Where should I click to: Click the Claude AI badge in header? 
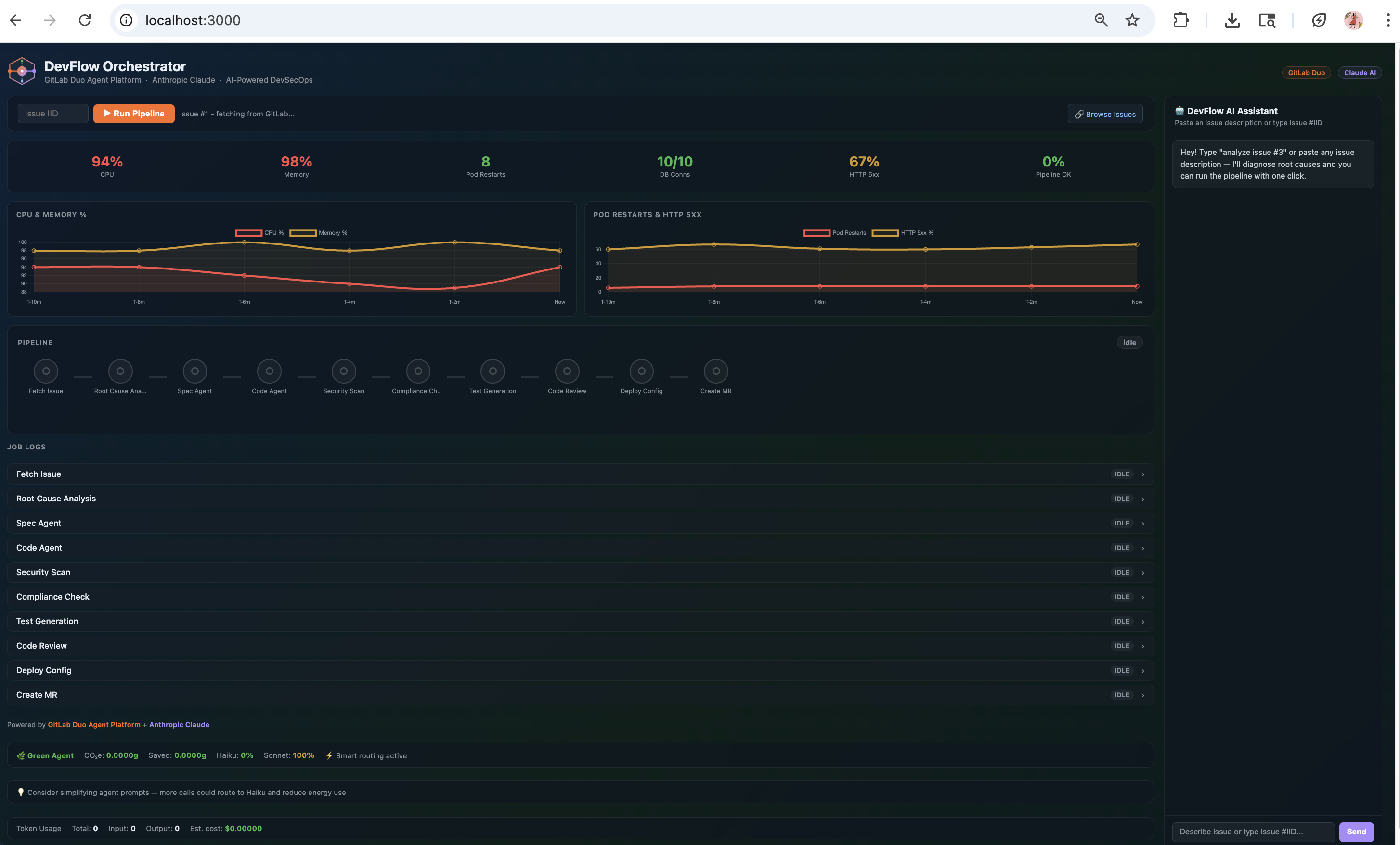[x=1359, y=73]
